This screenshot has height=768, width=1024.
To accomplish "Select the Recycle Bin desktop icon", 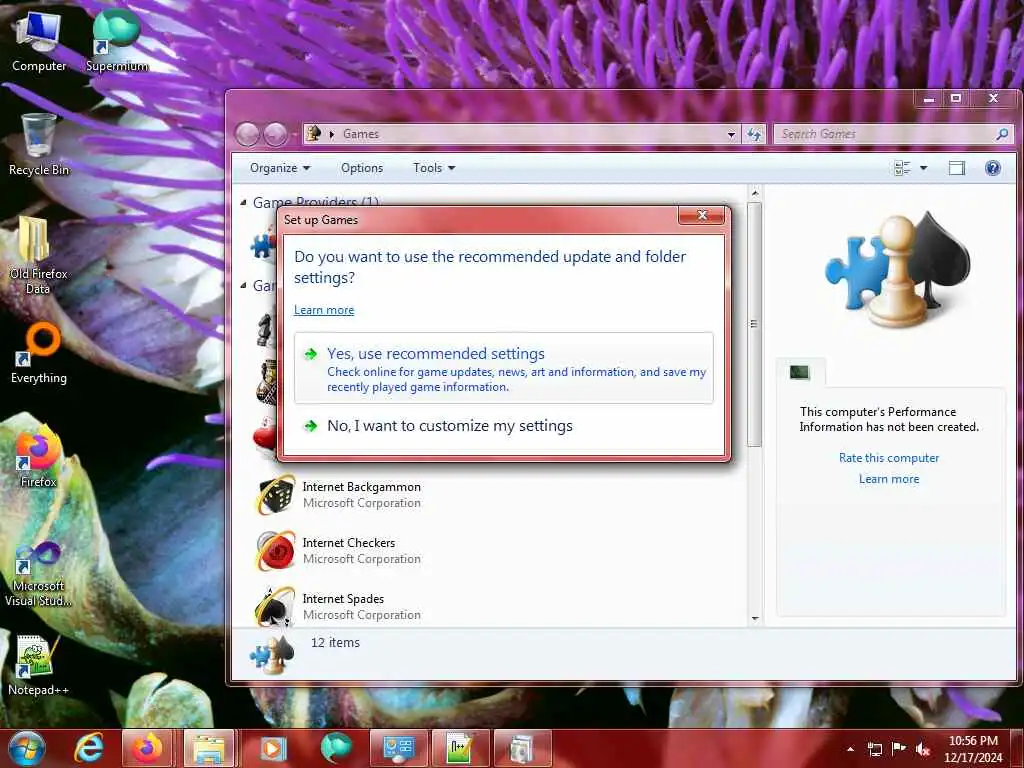I will point(38,145).
